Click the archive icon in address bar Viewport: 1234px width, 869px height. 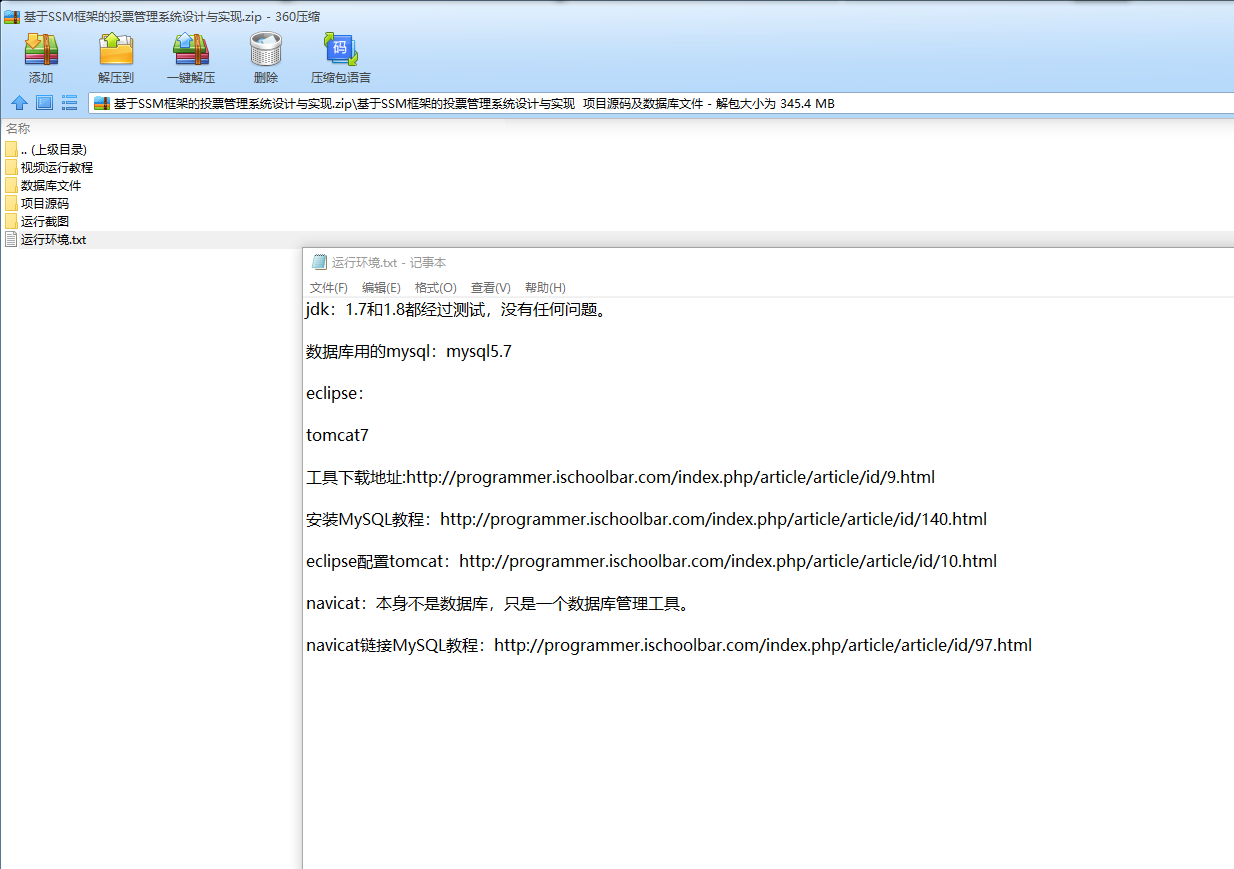102,103
